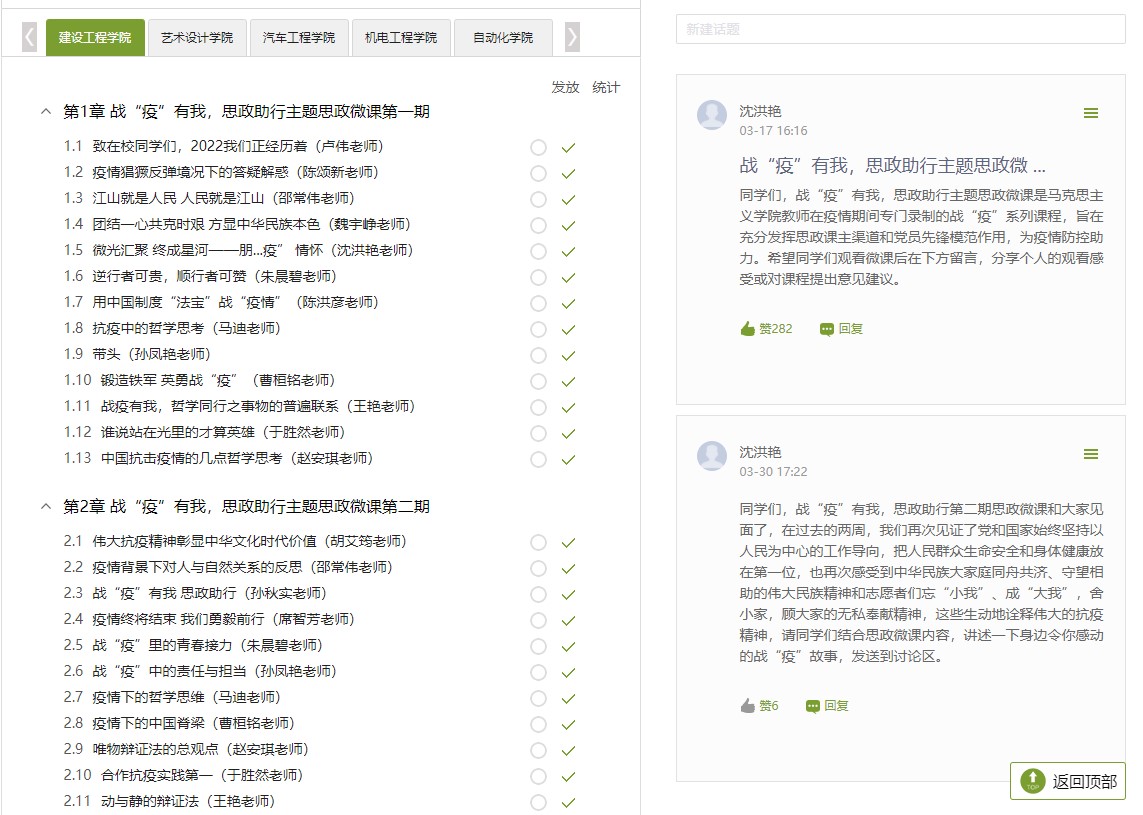Switch to the 艺术设计学院 tab
This screenshot has width=1143, height=815.
(x=197, y=38)
